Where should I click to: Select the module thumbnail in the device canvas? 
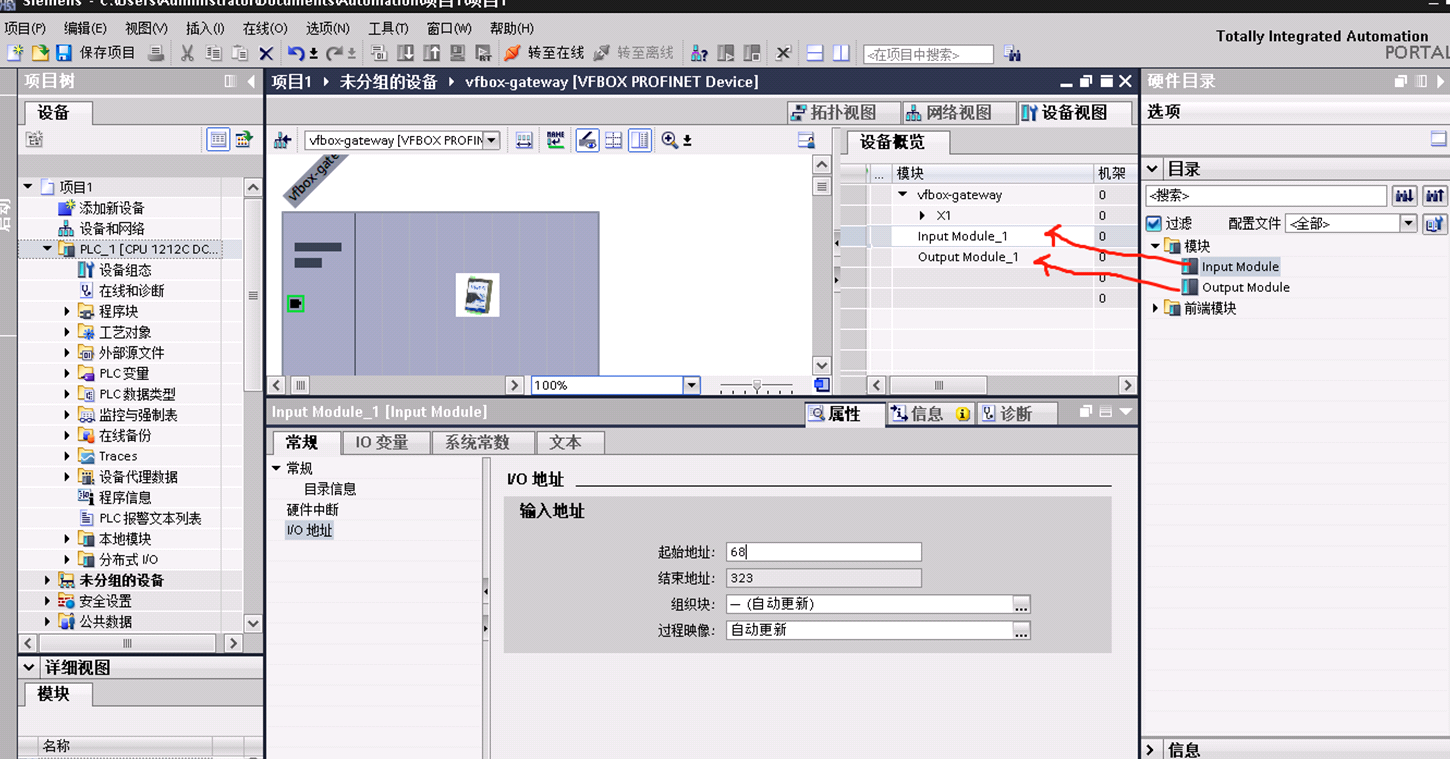478,295
